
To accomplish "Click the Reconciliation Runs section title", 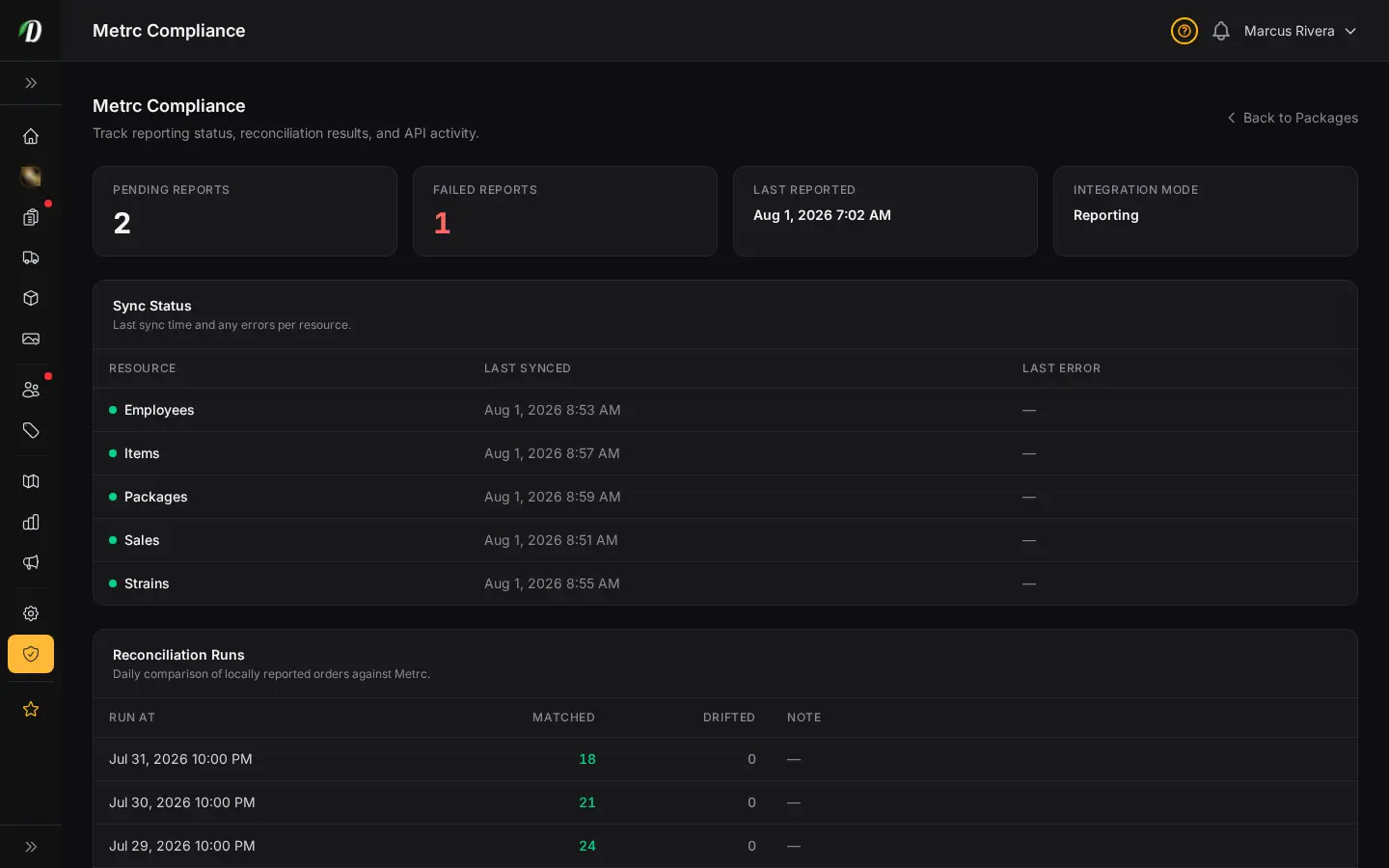I will coord(178,655).
